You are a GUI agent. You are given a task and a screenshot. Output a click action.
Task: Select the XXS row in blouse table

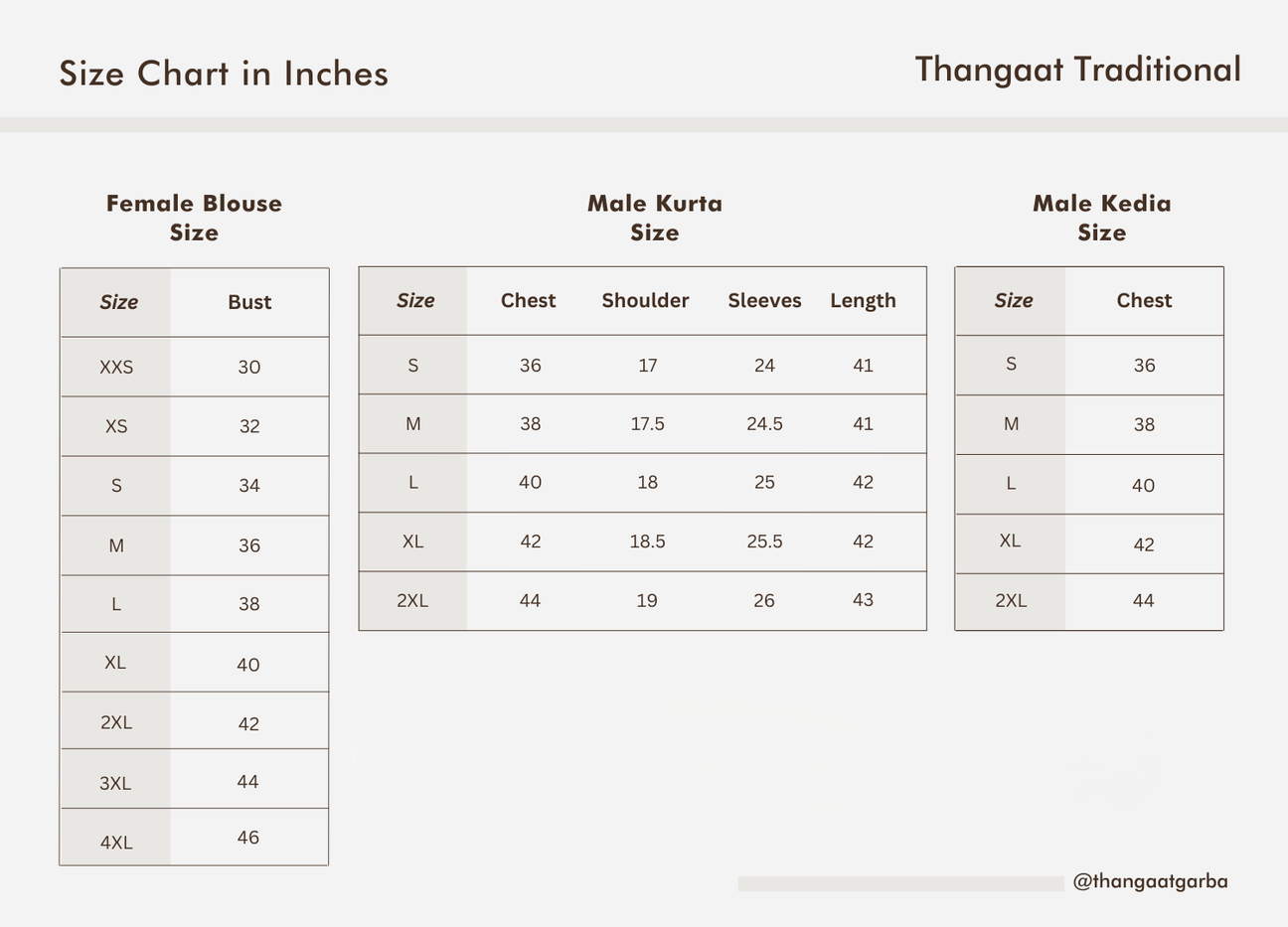[194, 367]
